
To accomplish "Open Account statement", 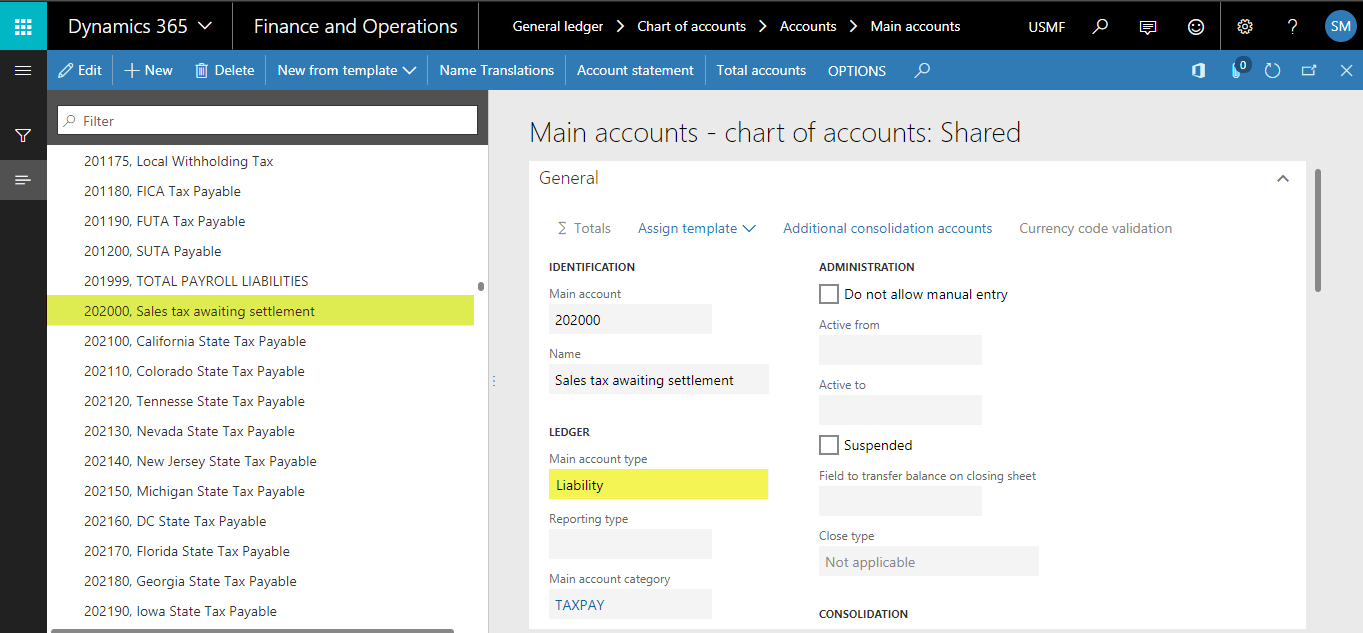I will tap(635, 70).
